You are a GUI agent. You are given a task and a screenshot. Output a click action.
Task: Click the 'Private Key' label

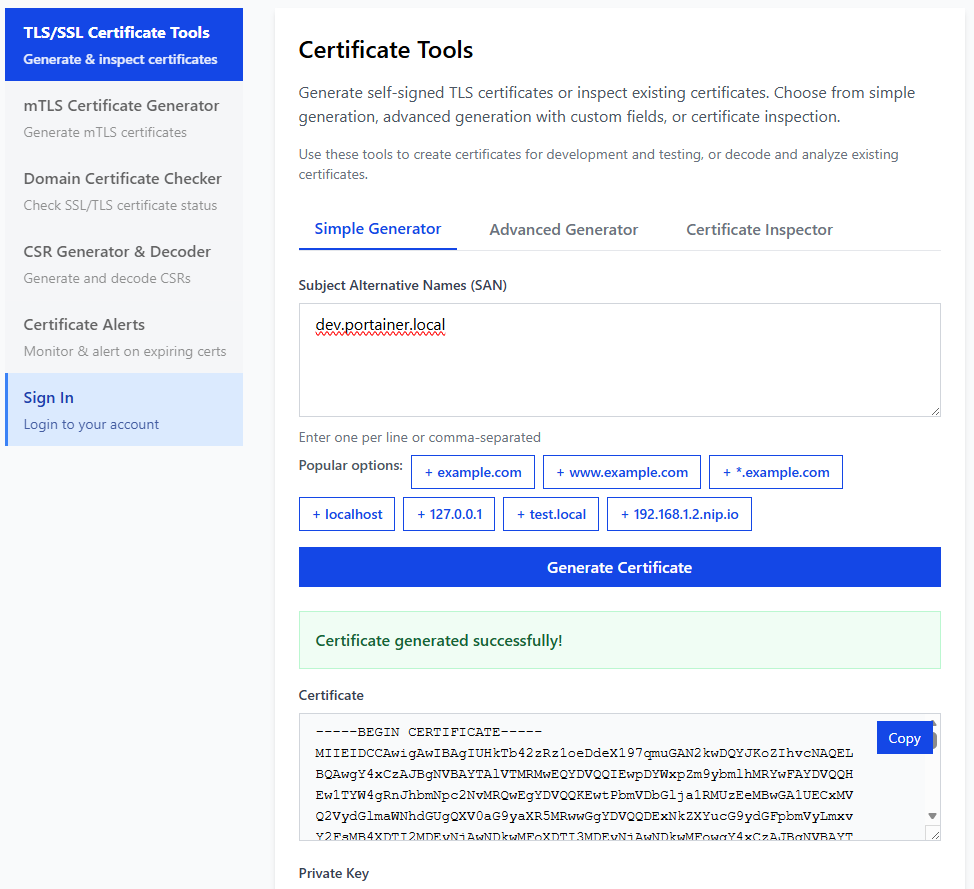coord(334,873)
